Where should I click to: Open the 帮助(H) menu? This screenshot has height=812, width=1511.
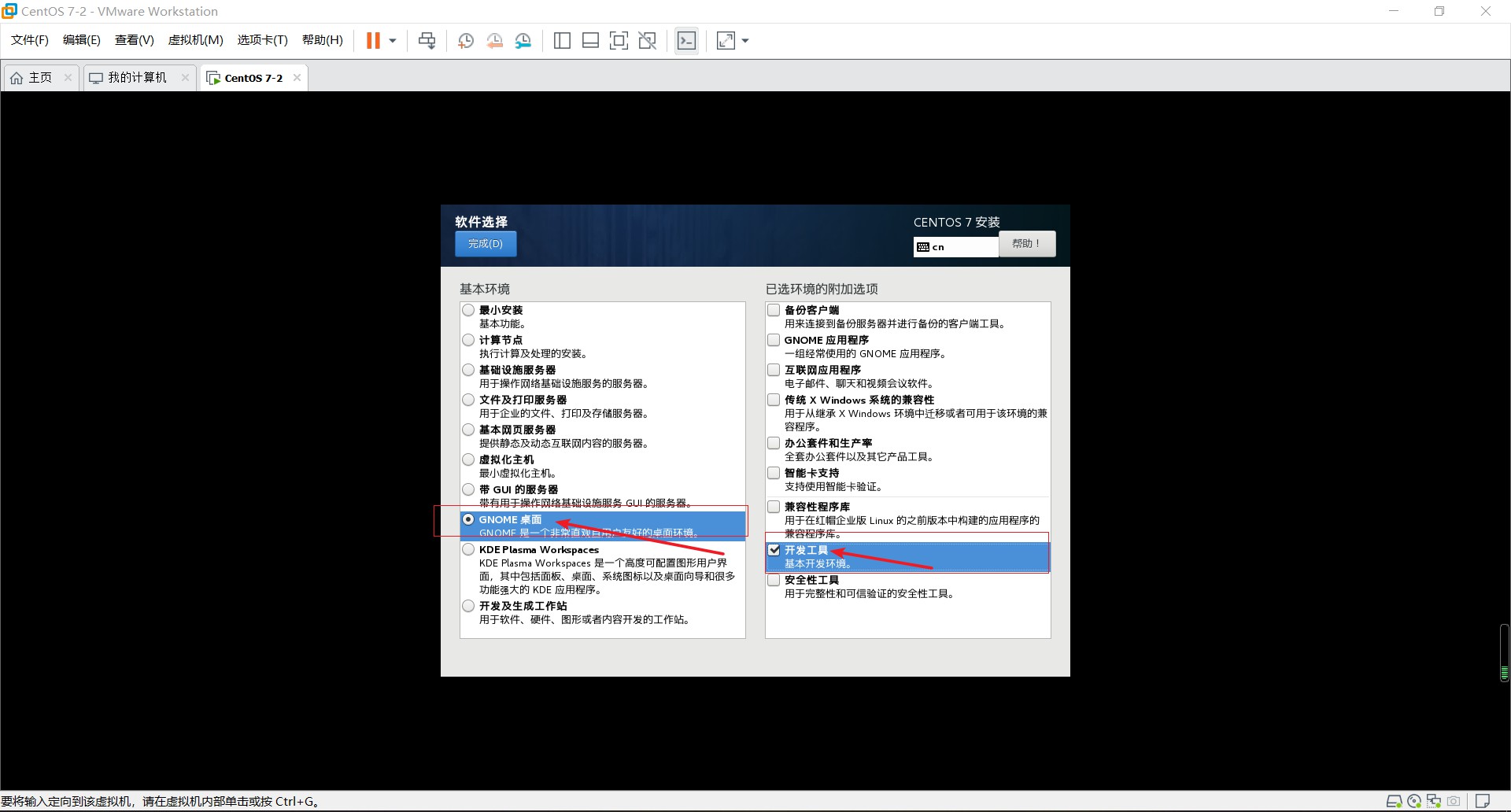click(x=323, y=40)
